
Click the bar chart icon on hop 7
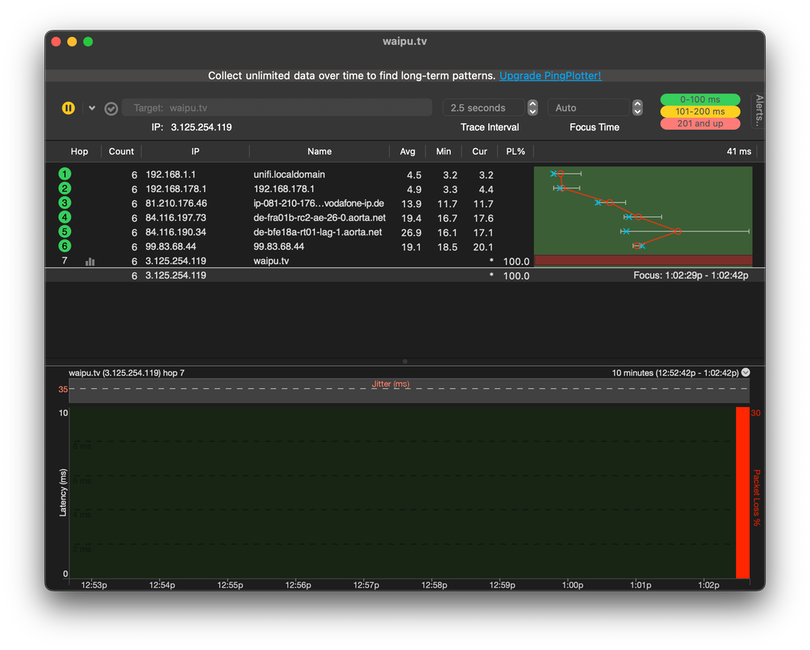(x=90, y=261)
